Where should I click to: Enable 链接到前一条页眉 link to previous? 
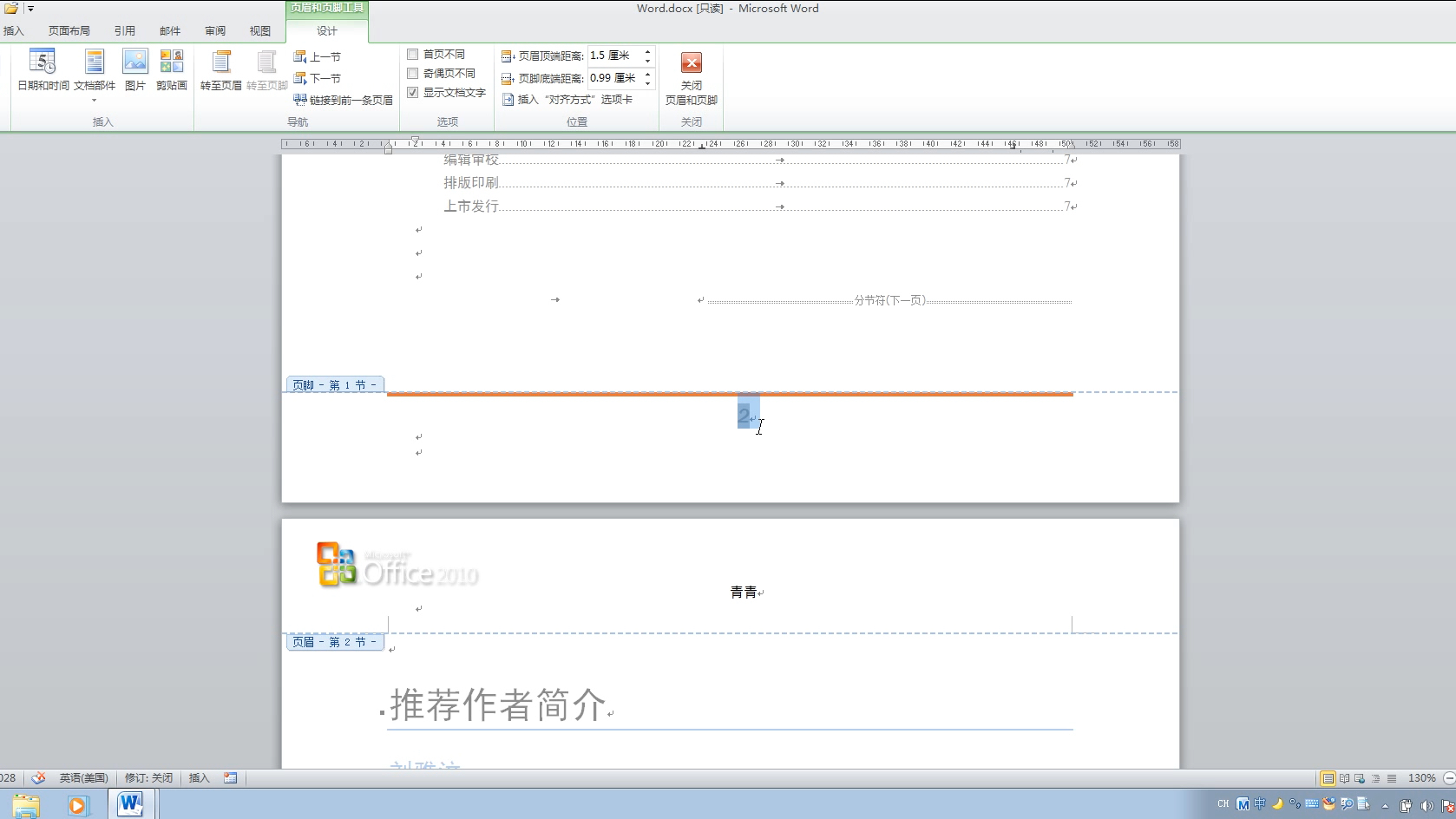(x=344, y=99)
